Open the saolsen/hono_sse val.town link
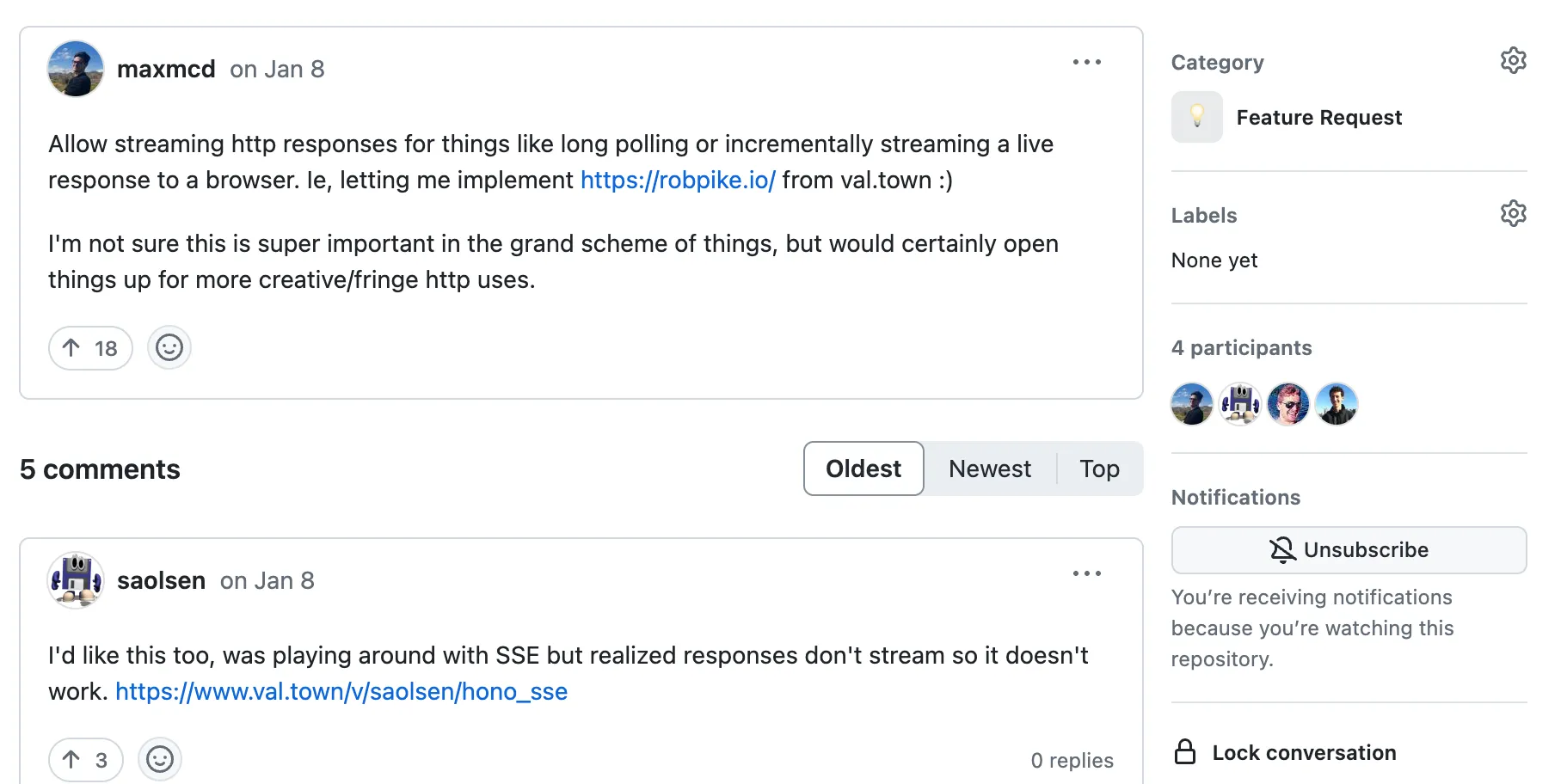 341,692
